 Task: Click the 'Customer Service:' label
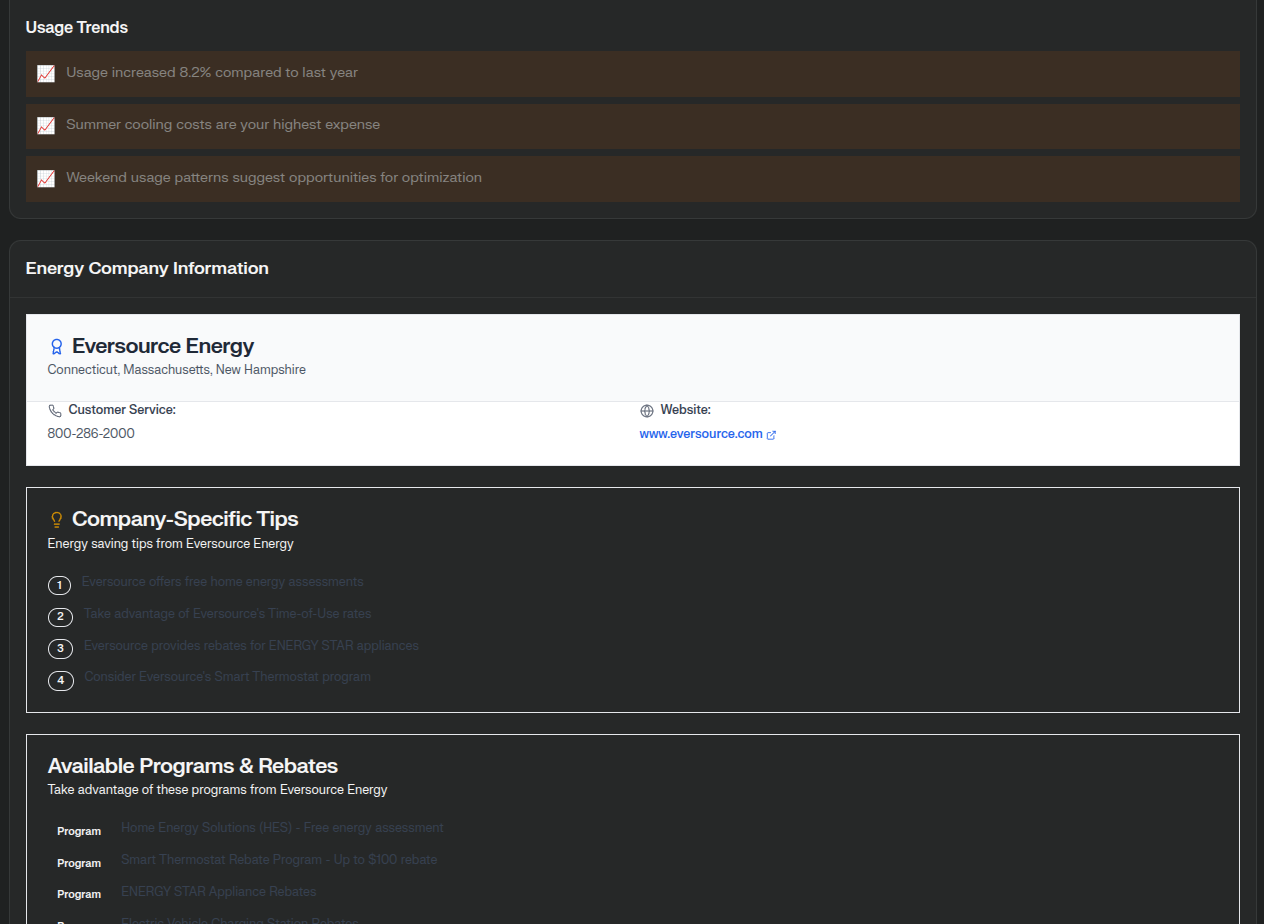[122, 410]
